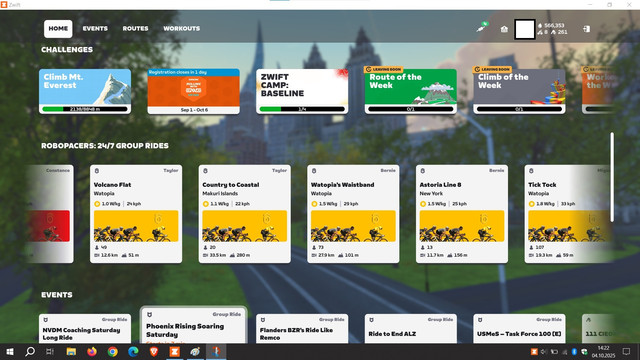Viewport: 640px width, 360px height.
Task: Click the power icon beside 1.1 W/kg
Action: tap(206, 204)
